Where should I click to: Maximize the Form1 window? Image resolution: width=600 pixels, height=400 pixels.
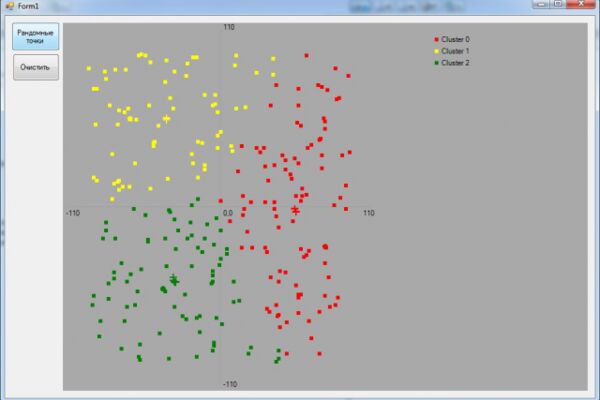558,4
